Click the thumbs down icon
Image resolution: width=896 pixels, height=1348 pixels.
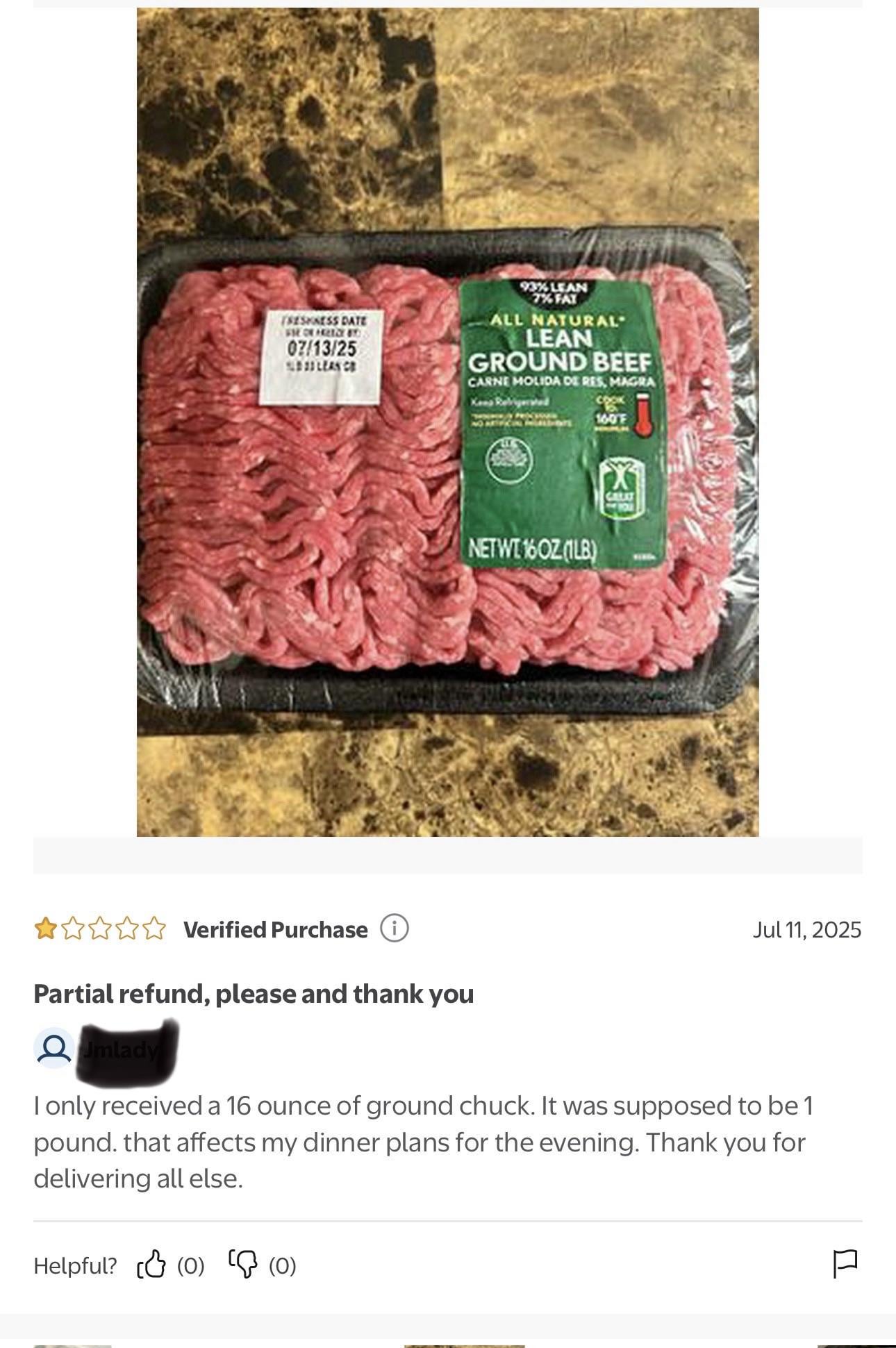[x=243, y=1265]
